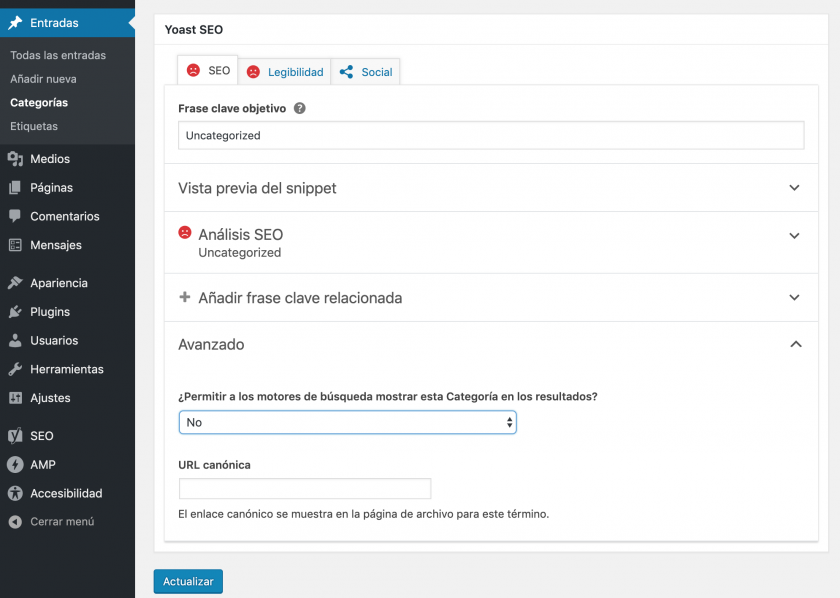Click the AMP lightning icon
Viewport: 840px width, 598px height.
click(x=15, y=465)
